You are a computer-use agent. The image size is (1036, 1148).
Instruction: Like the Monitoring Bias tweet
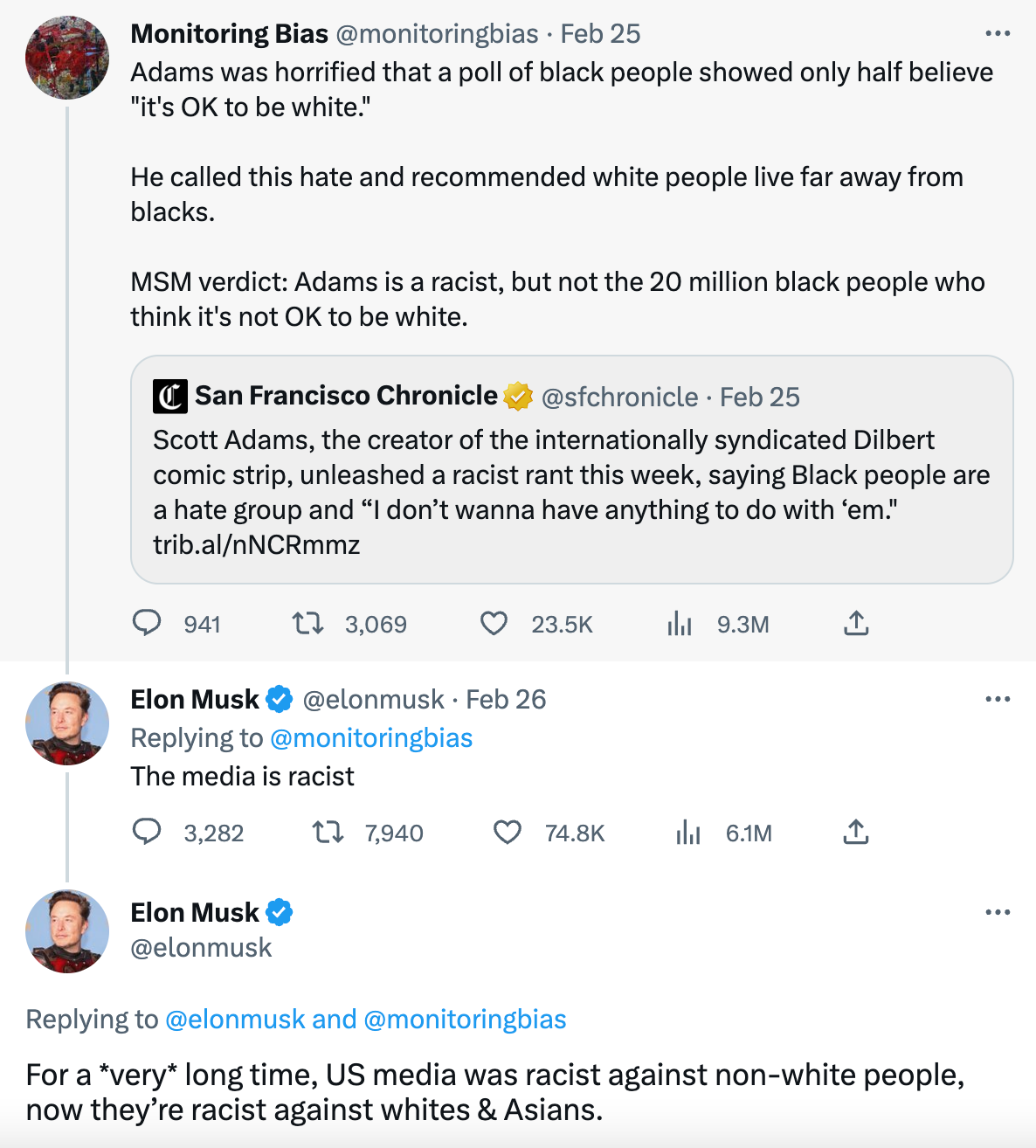pyautogui.click(x=494, y=623)
